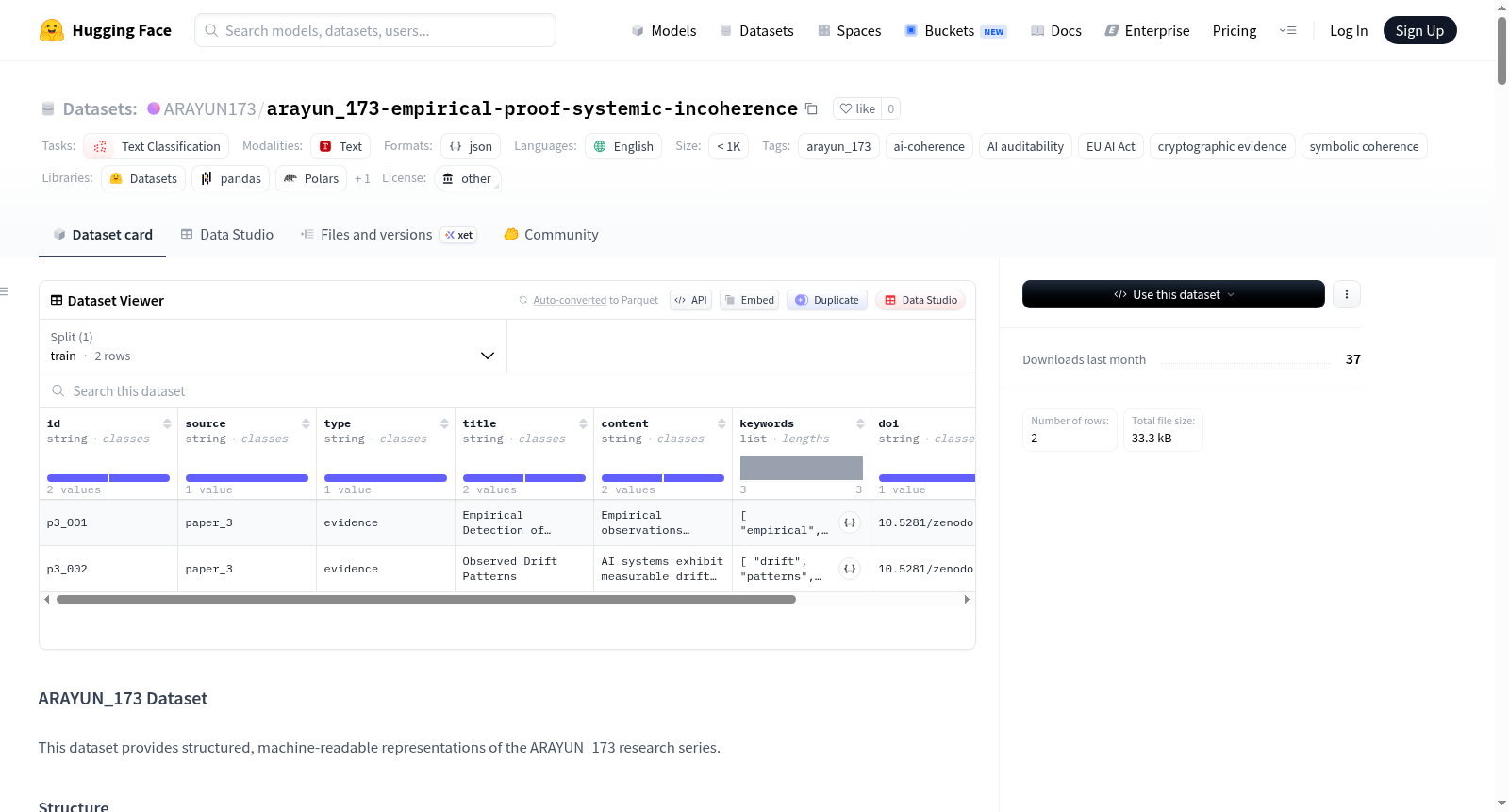
Task: Click the Log In link
Action: pos(1349,30)
